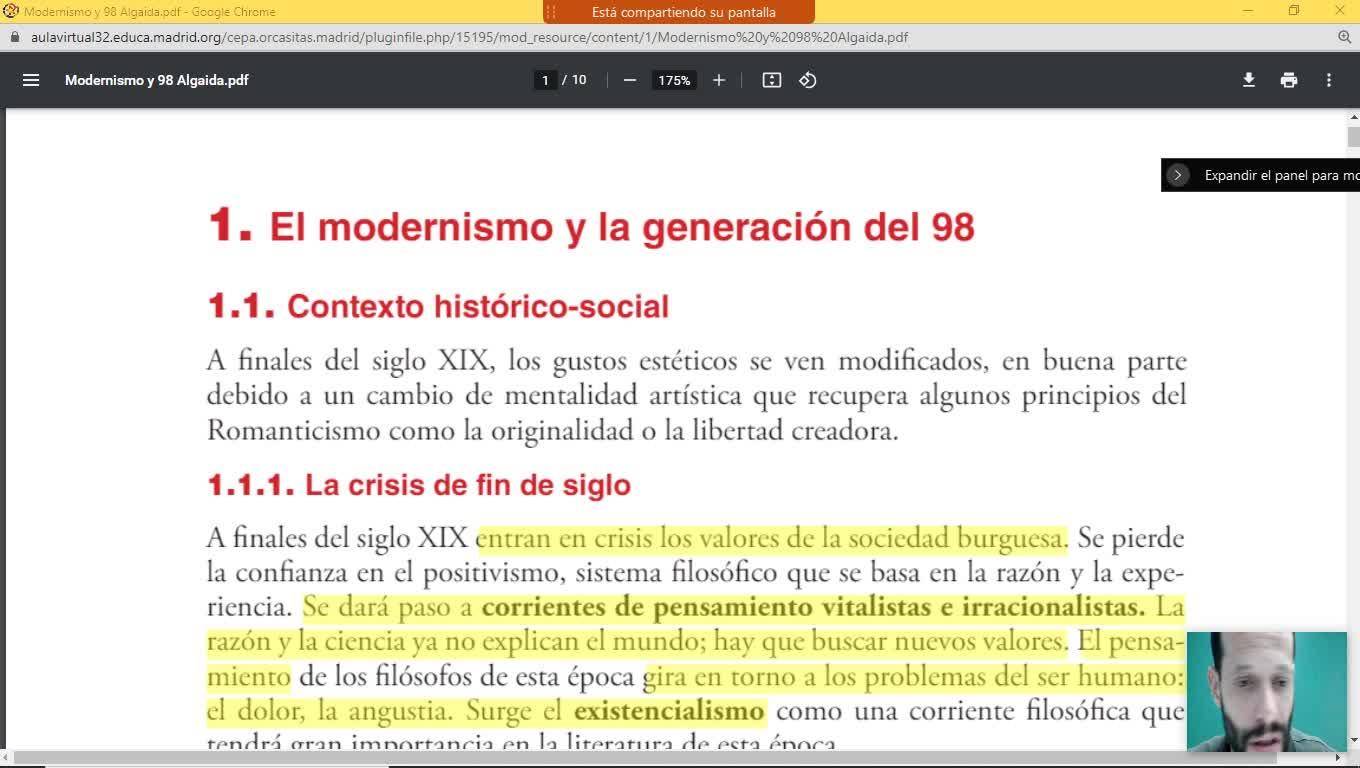Screen dimensions: 1360x768
Task: Click the heading 'La crisis de fin de siglo'
Action: [x=468, y=485]
